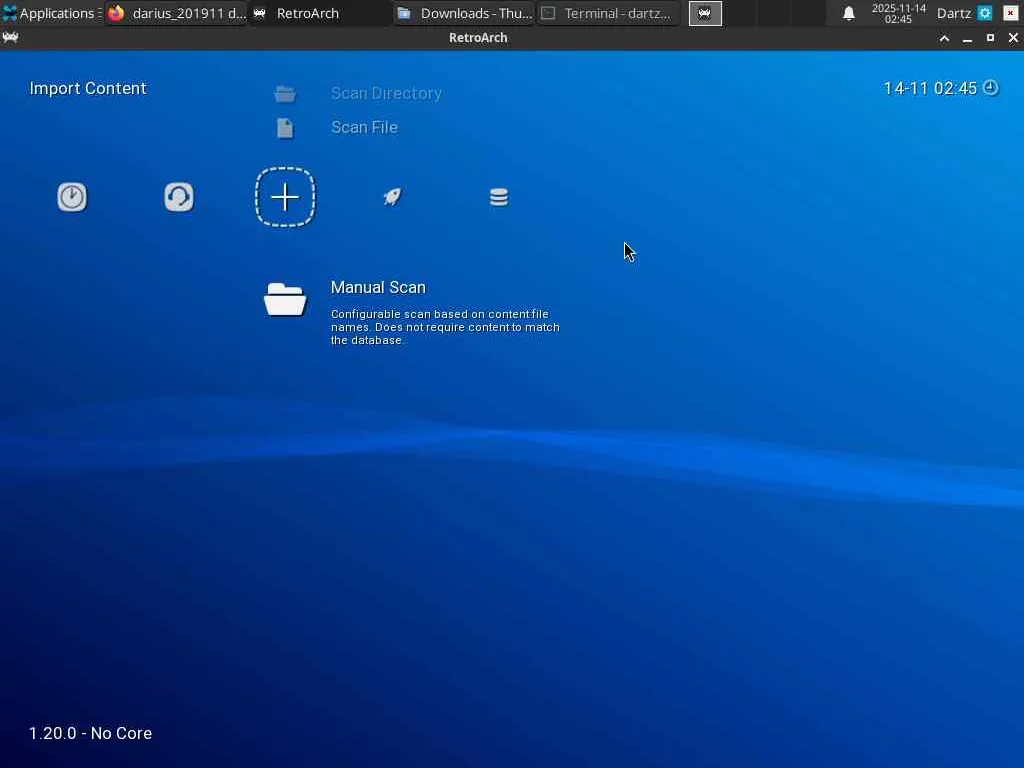Open the History clock icon tab
The image size is (1024, 768).
72,197
